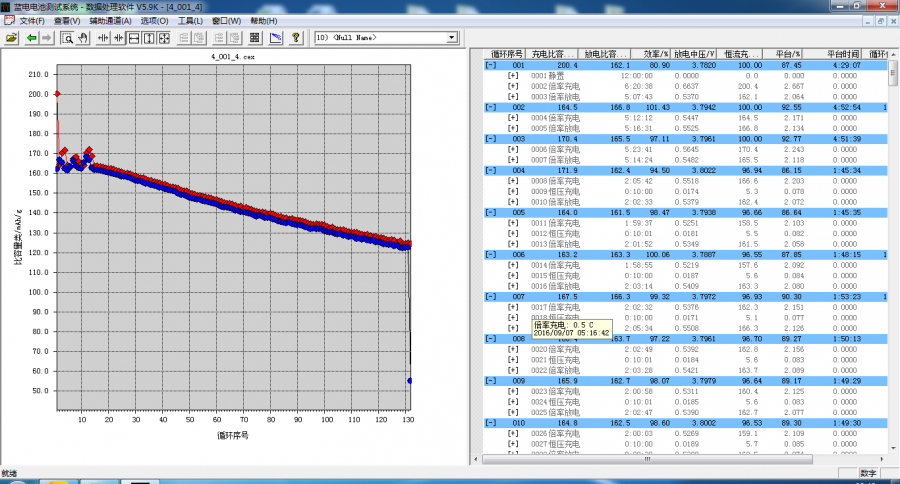Expand step 0001 静置 details

pos(513,75)
